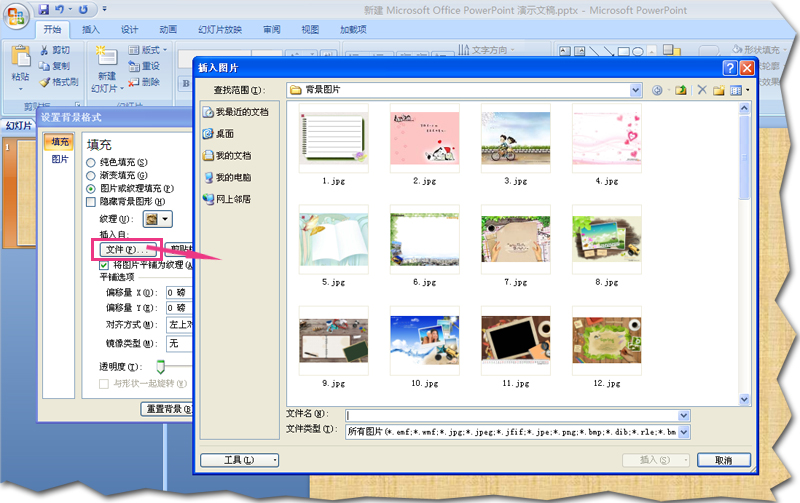800x503 pixels.
Task: Delete selected file in dialog toolbar
Action: tap(702, 90)
